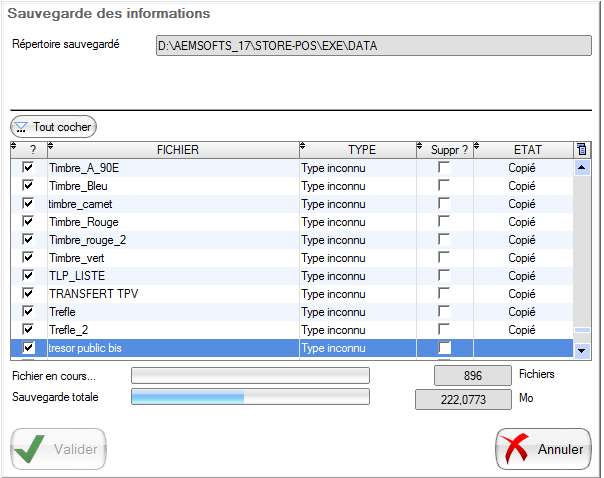The width and height of the screenshot is (604, 478).
Task: Click the green checkmark Valider icon
Action: click(30, 449)
